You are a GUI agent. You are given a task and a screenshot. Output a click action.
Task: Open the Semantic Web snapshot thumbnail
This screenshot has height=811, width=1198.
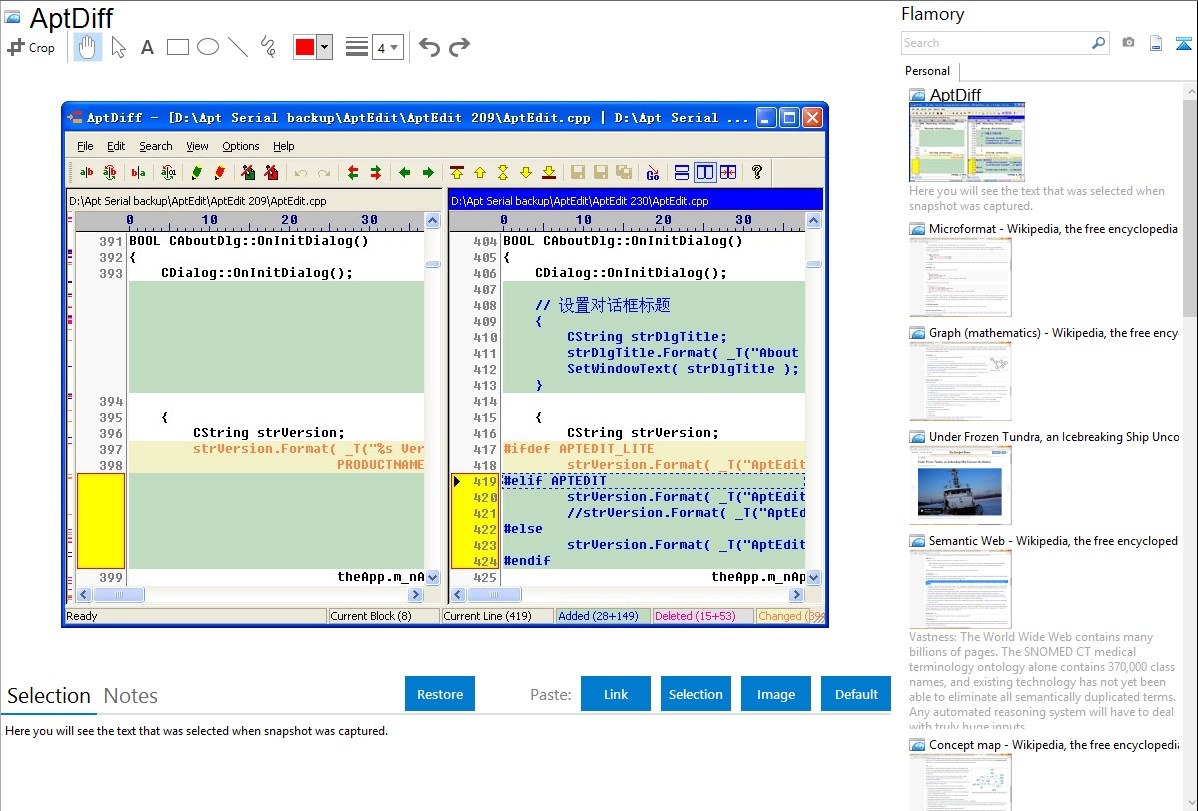tap(960, 589)
